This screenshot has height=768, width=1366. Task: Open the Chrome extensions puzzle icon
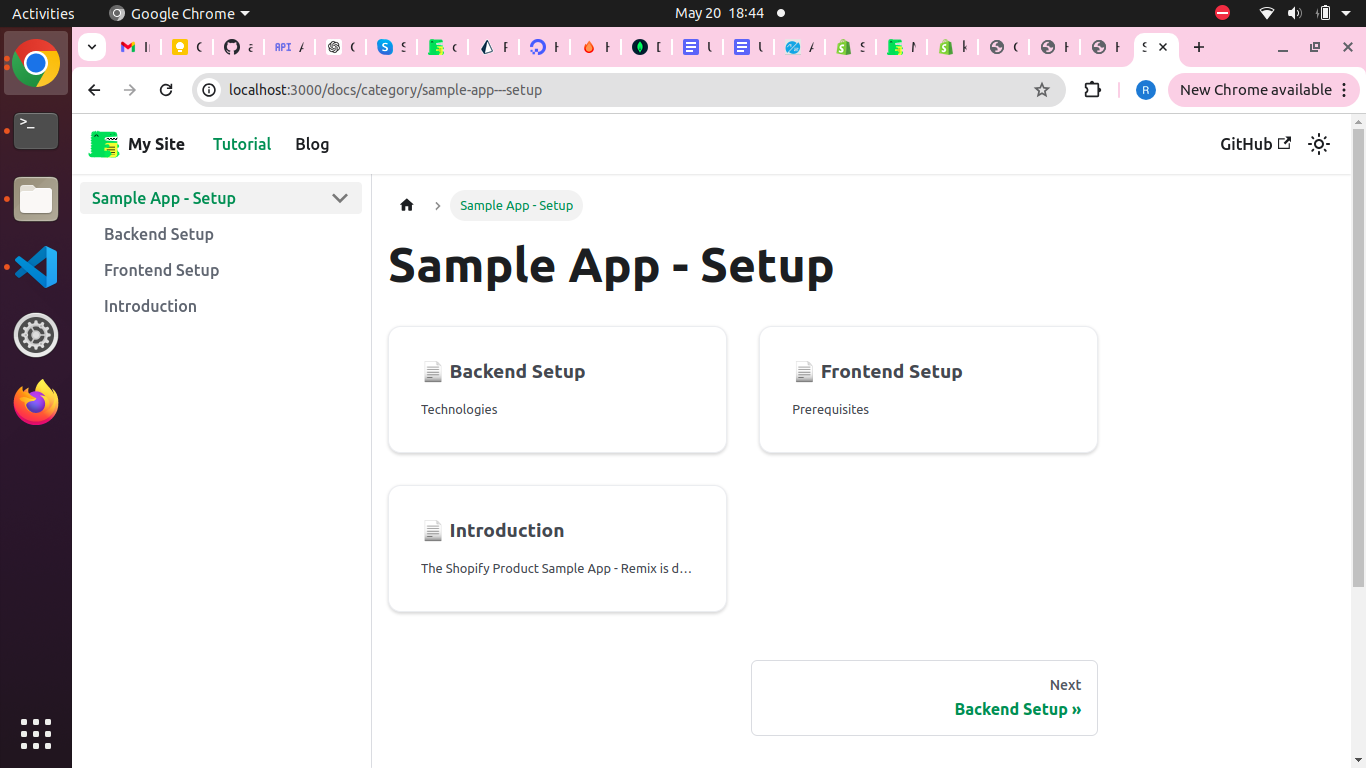coord(1092,90)
